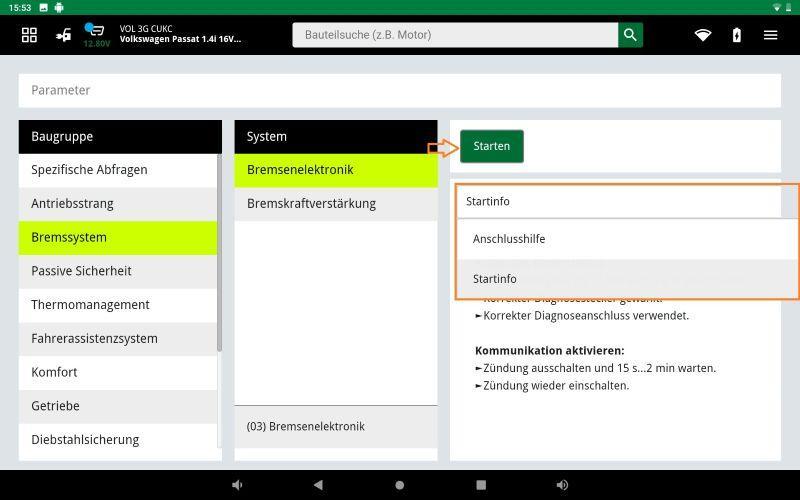
Task: Click the VOL 3G CUKC vehicle code
Action: (146, 29)
